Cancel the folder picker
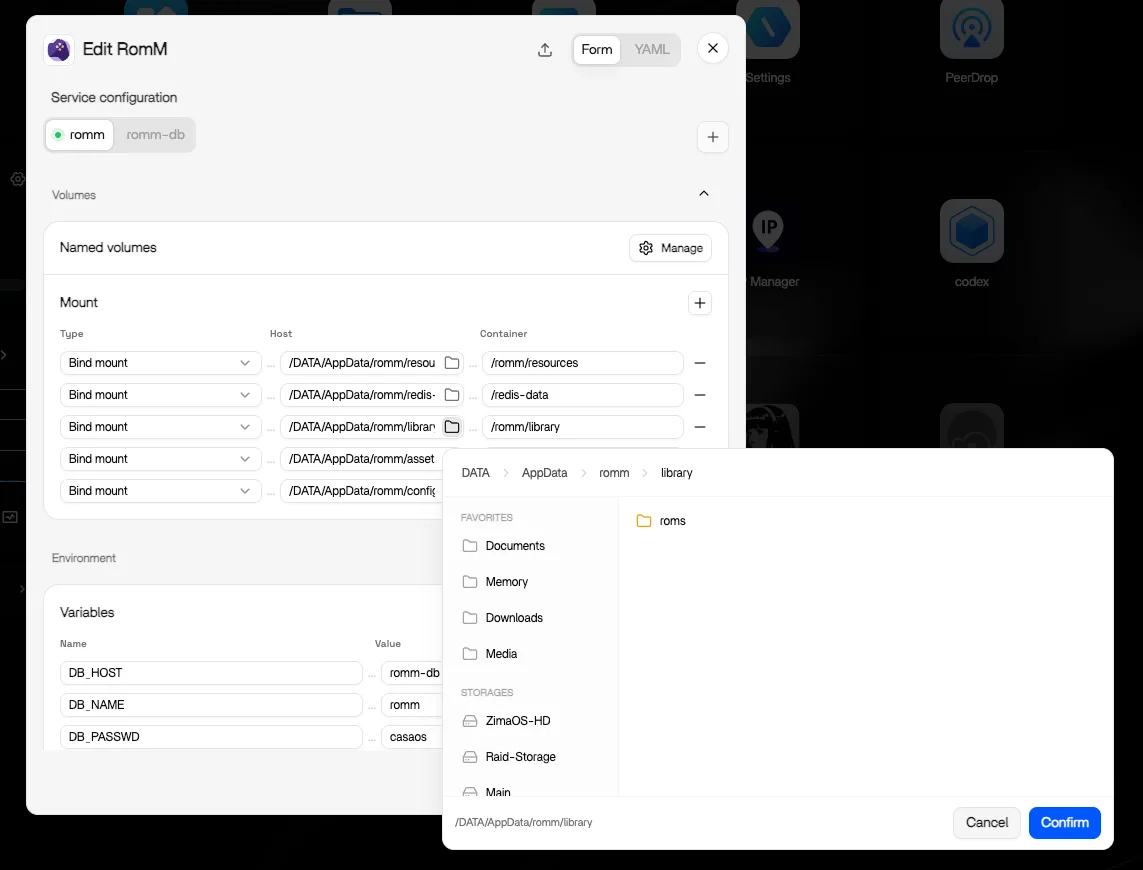Screen dimensions: 1143x870 click(986, 823)
